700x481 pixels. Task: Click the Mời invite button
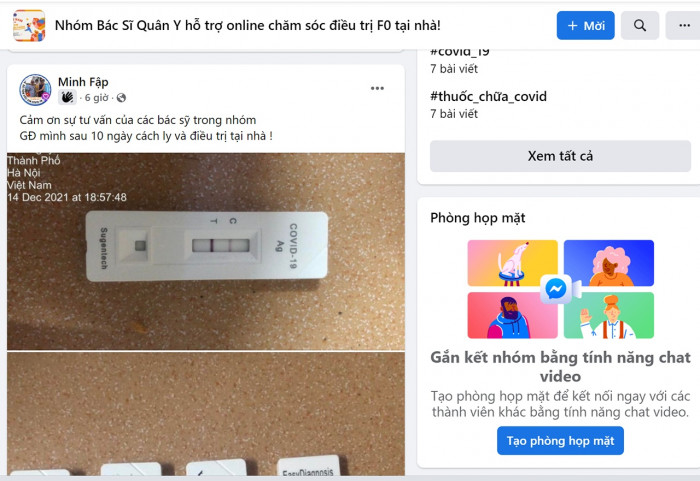pos(585,25)
